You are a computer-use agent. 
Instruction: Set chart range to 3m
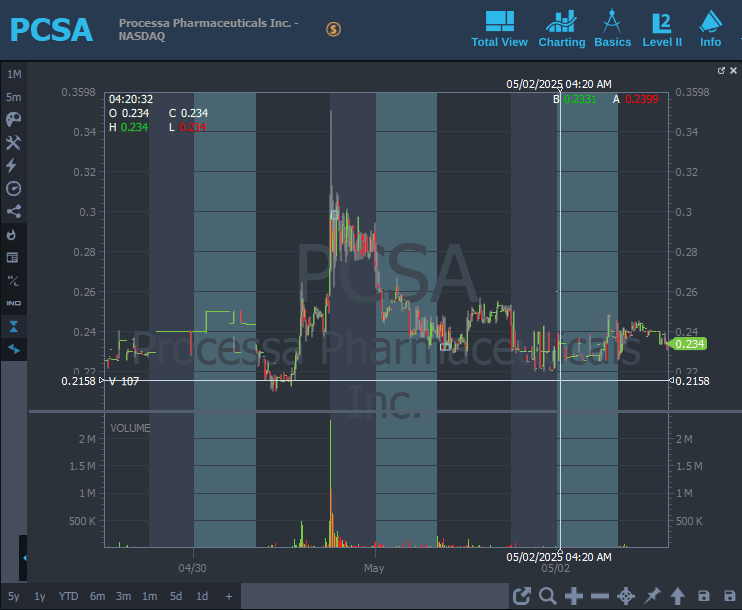(124, 596)
